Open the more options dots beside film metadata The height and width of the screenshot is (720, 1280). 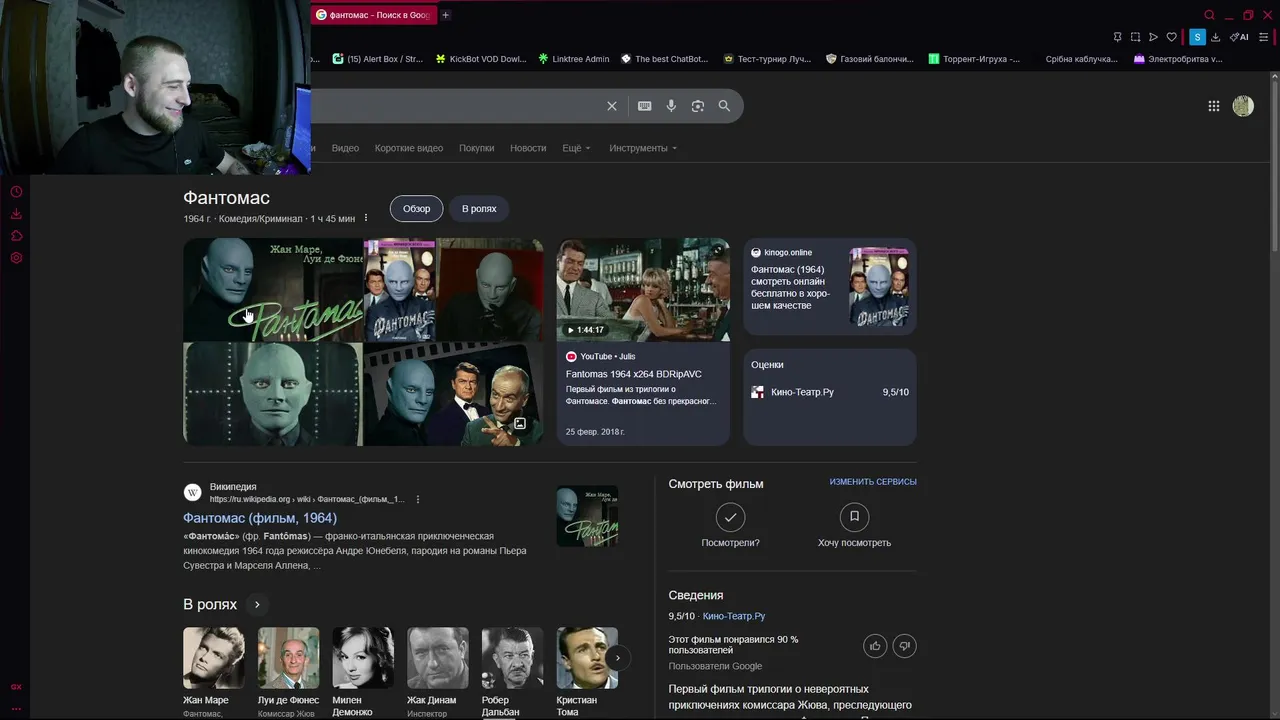(x=365, y=218)
